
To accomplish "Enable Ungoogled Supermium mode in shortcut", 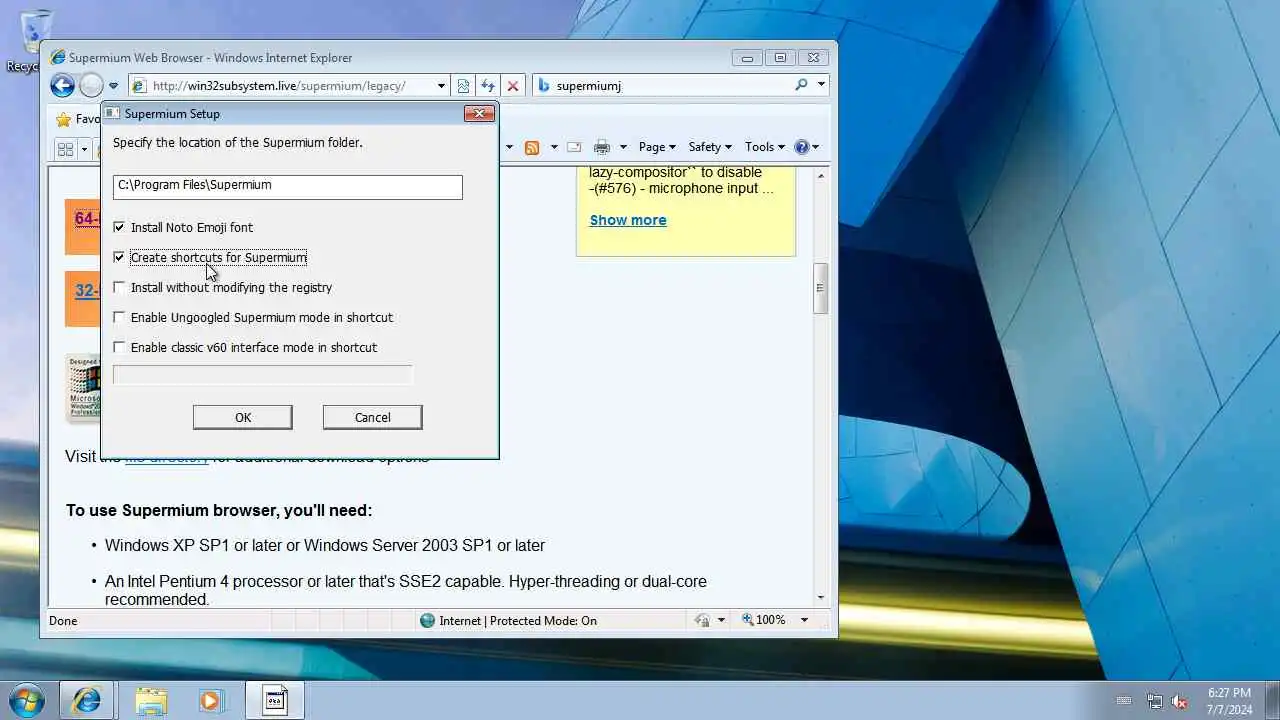I will [x=119, y=318].
